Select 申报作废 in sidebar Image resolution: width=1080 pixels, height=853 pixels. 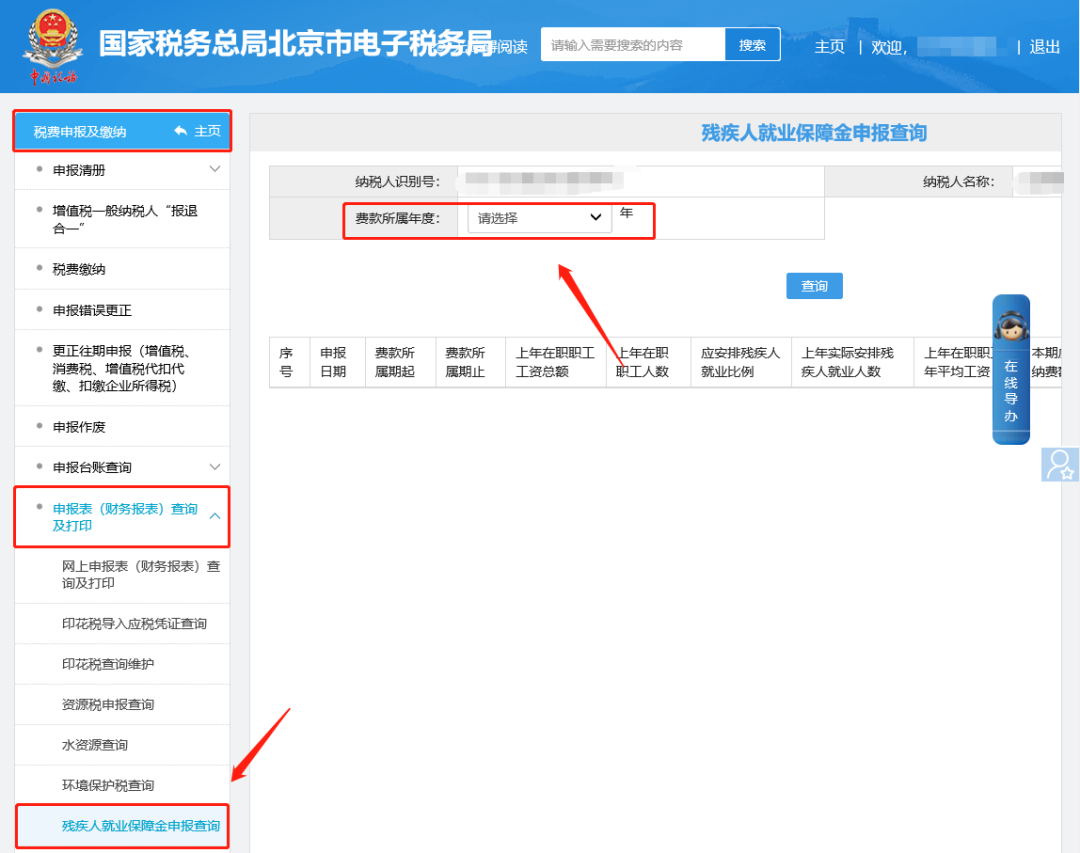(x=79, y=427)
